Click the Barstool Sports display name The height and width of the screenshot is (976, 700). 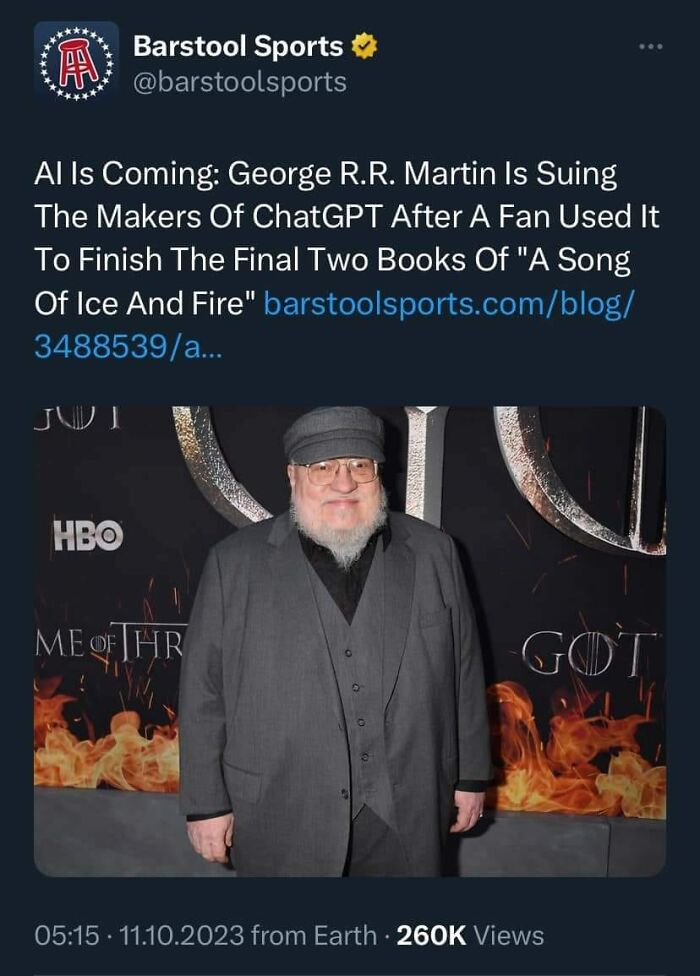coord(238,47)
